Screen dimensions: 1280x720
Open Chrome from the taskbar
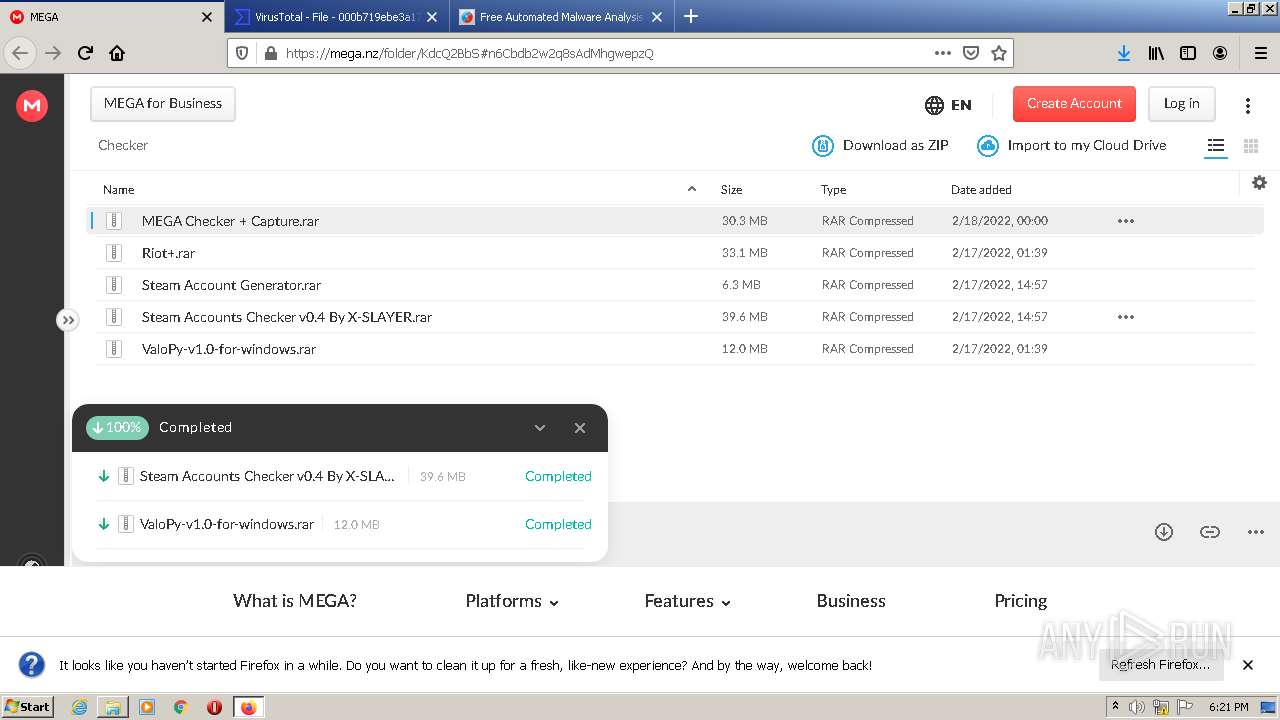coord(181,707)
